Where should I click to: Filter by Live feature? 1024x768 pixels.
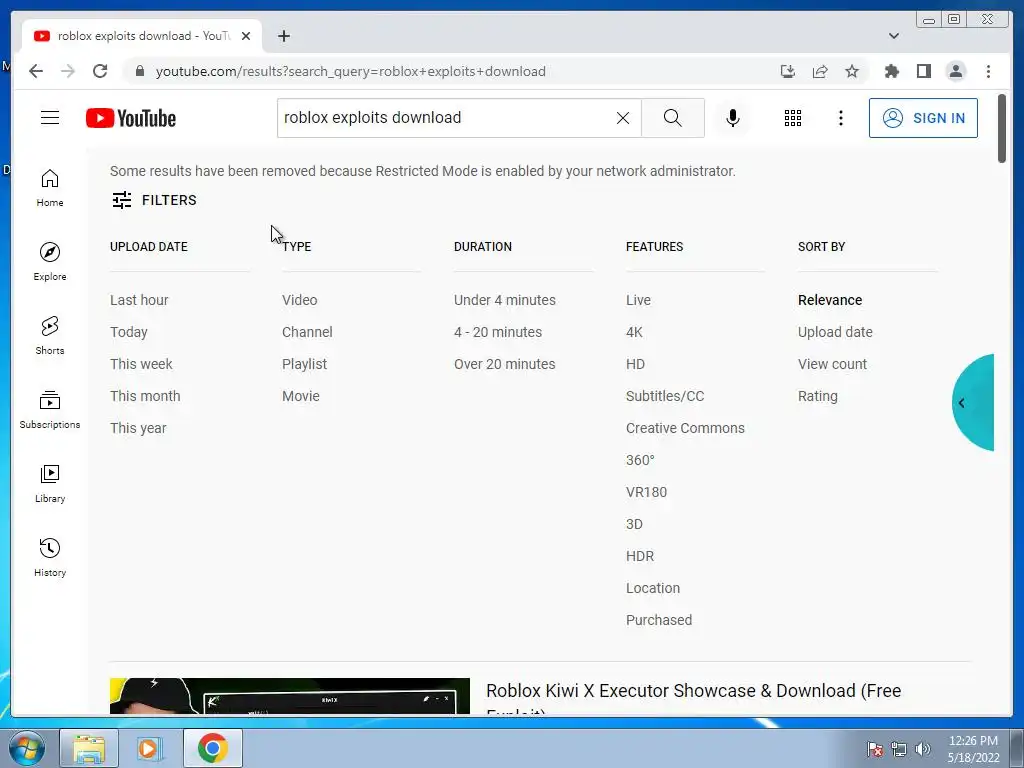(x=638, y=300)
